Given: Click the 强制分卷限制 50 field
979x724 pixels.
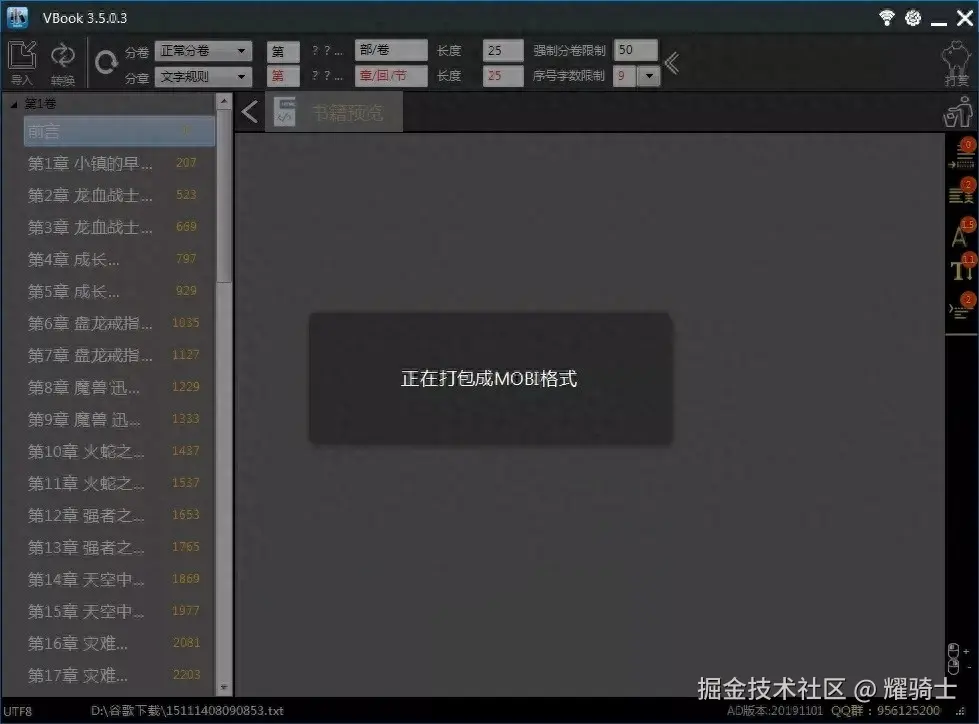Looking at the screenshot, I should [636, 50].
